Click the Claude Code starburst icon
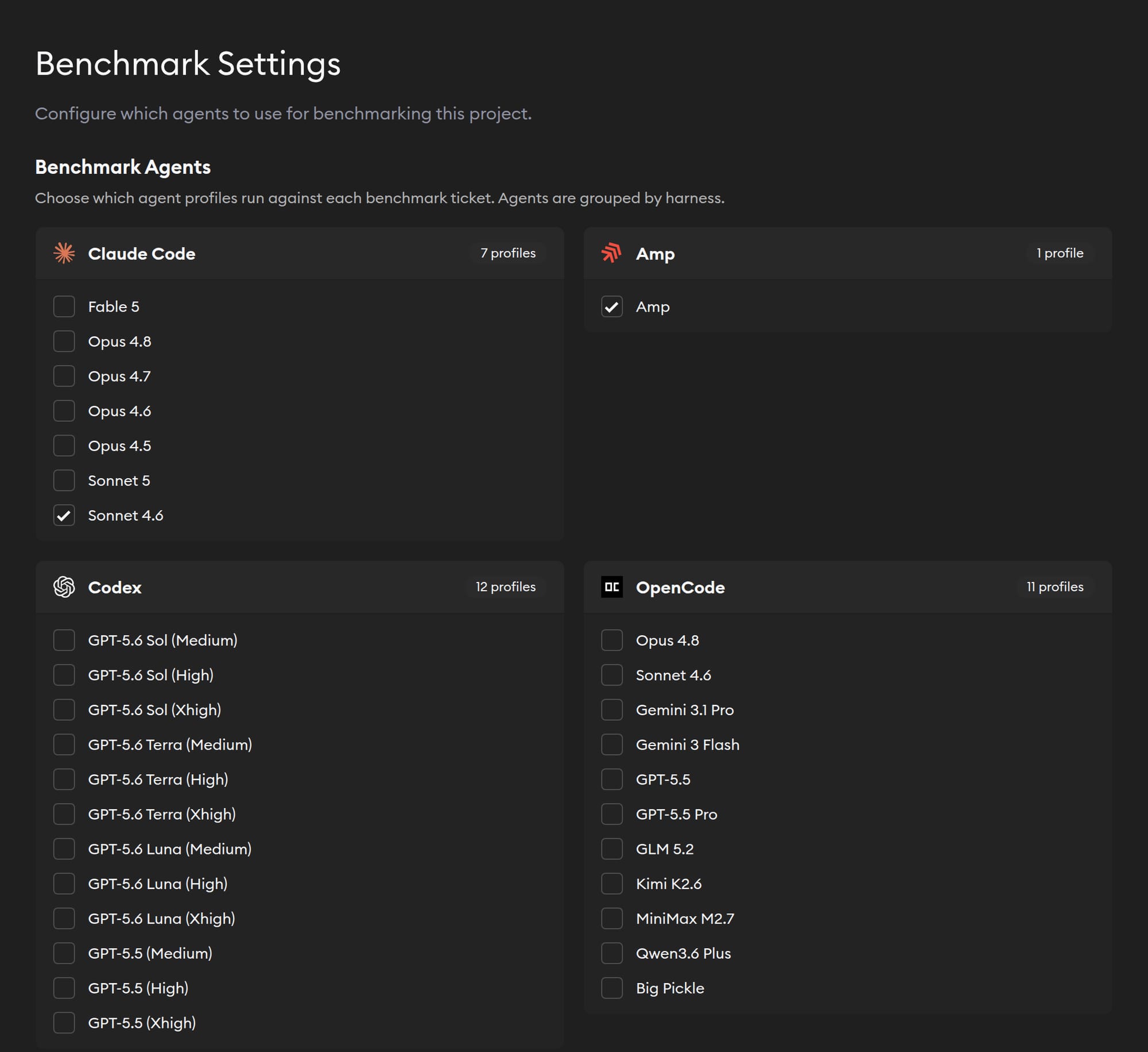Viewport: 1148px width, 1052px height. pyautogui.click(x=64, y=253)
